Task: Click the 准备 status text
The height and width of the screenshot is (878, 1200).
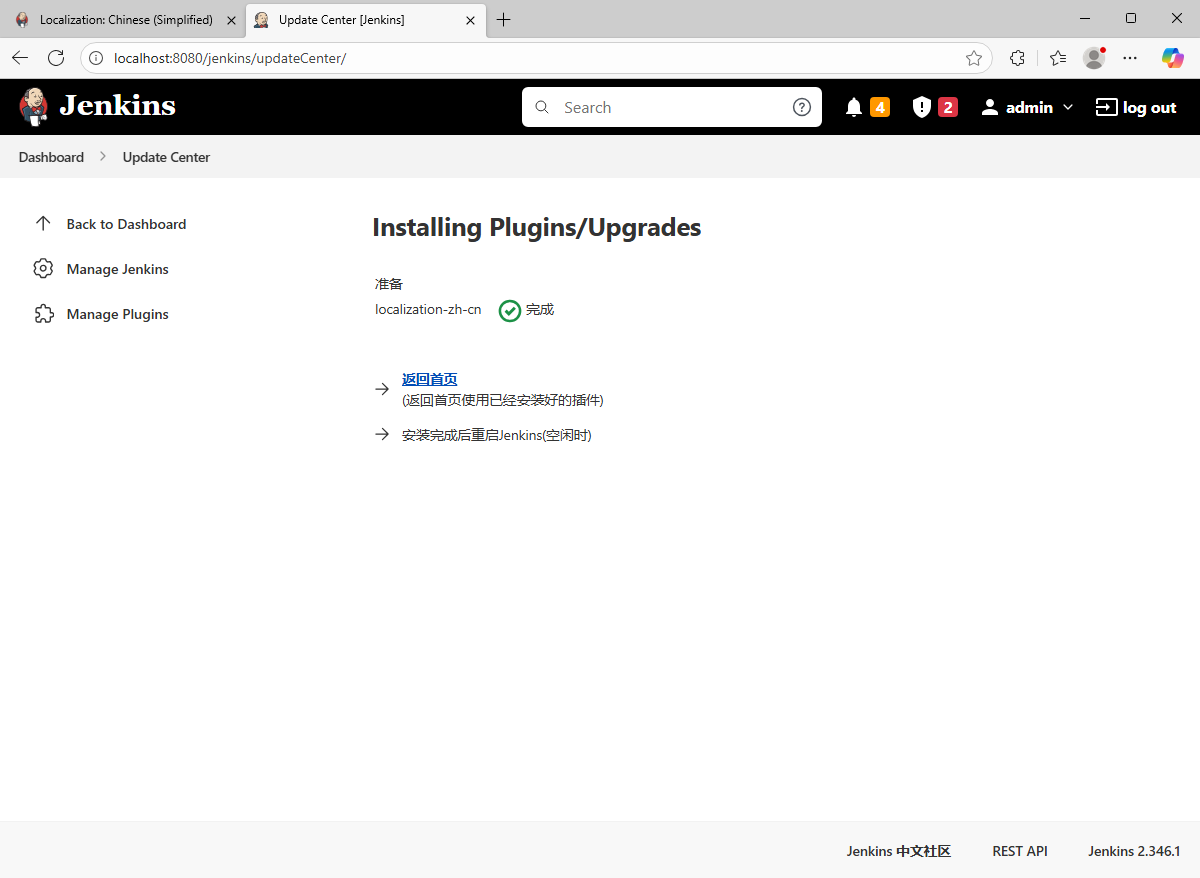Action: [x=389, y=284]
